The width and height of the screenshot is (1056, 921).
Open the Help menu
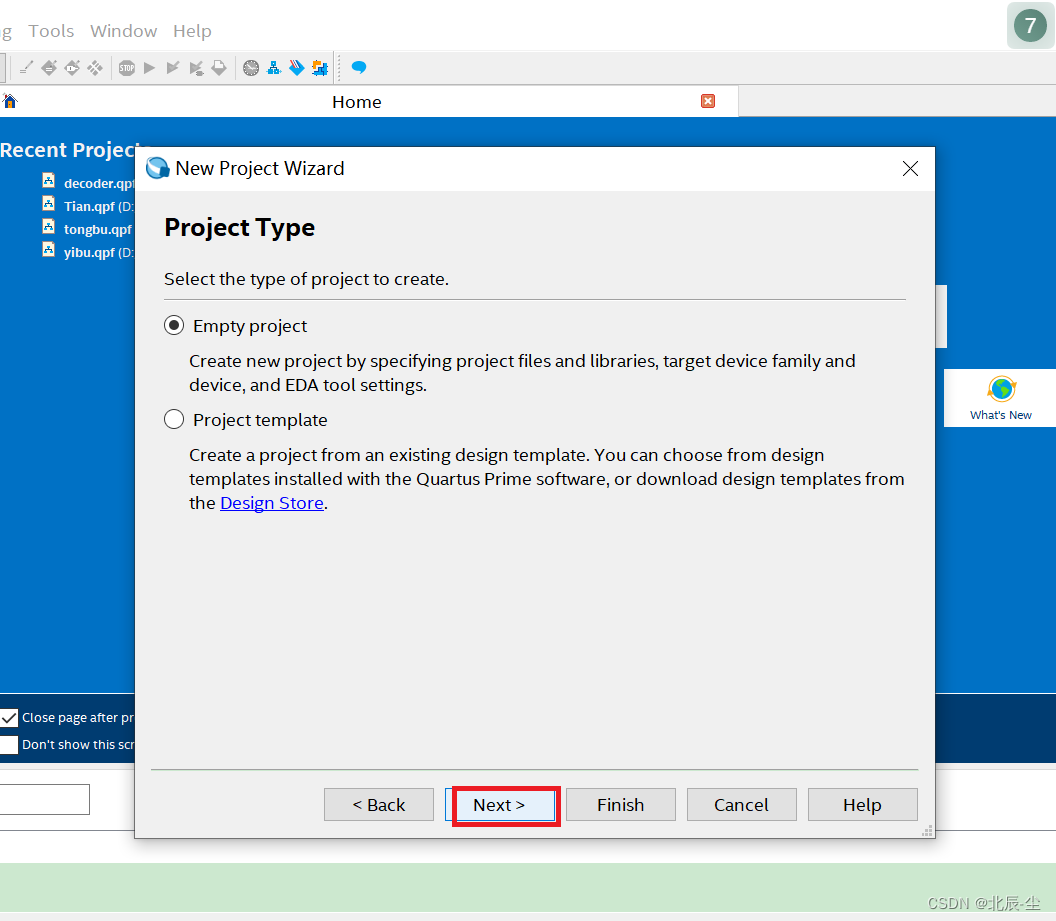point(192,31)
